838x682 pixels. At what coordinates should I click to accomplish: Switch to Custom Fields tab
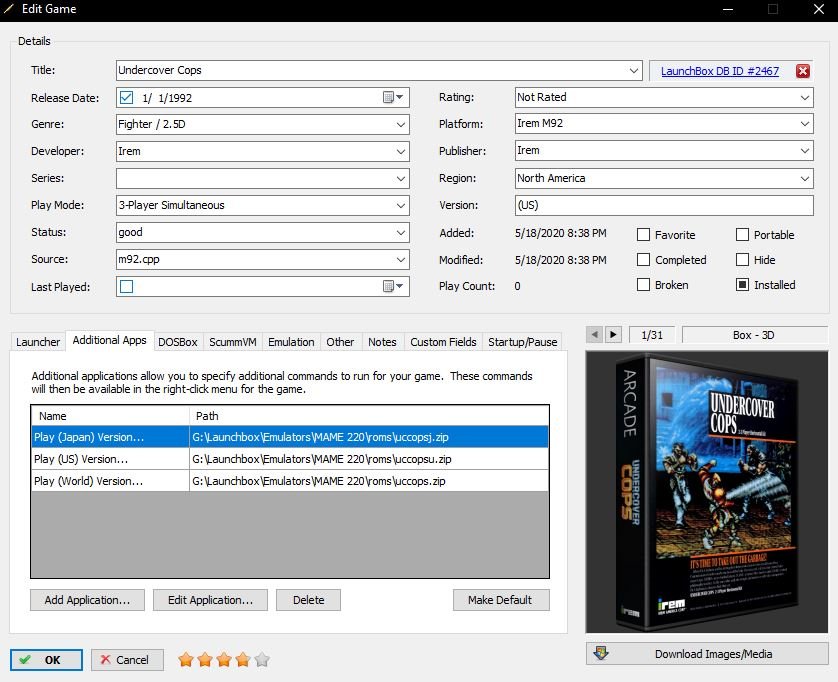(443, 342)
